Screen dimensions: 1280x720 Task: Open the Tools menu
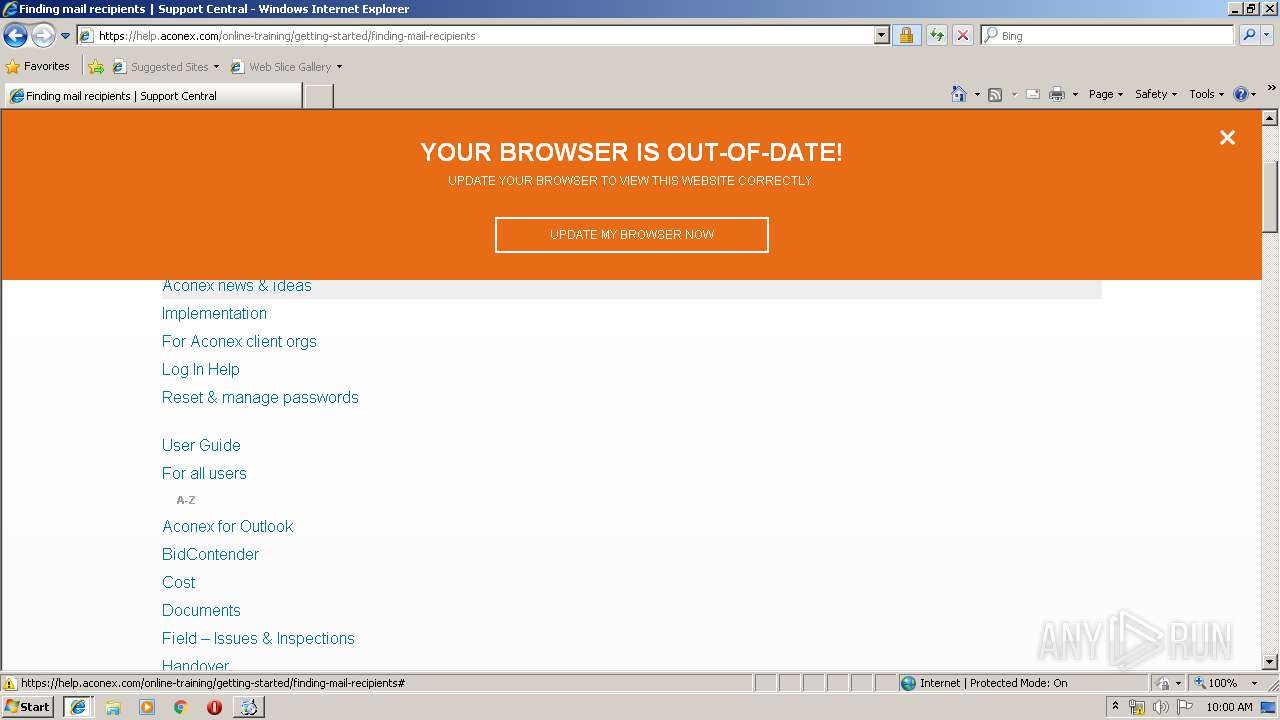(1206, 94)
